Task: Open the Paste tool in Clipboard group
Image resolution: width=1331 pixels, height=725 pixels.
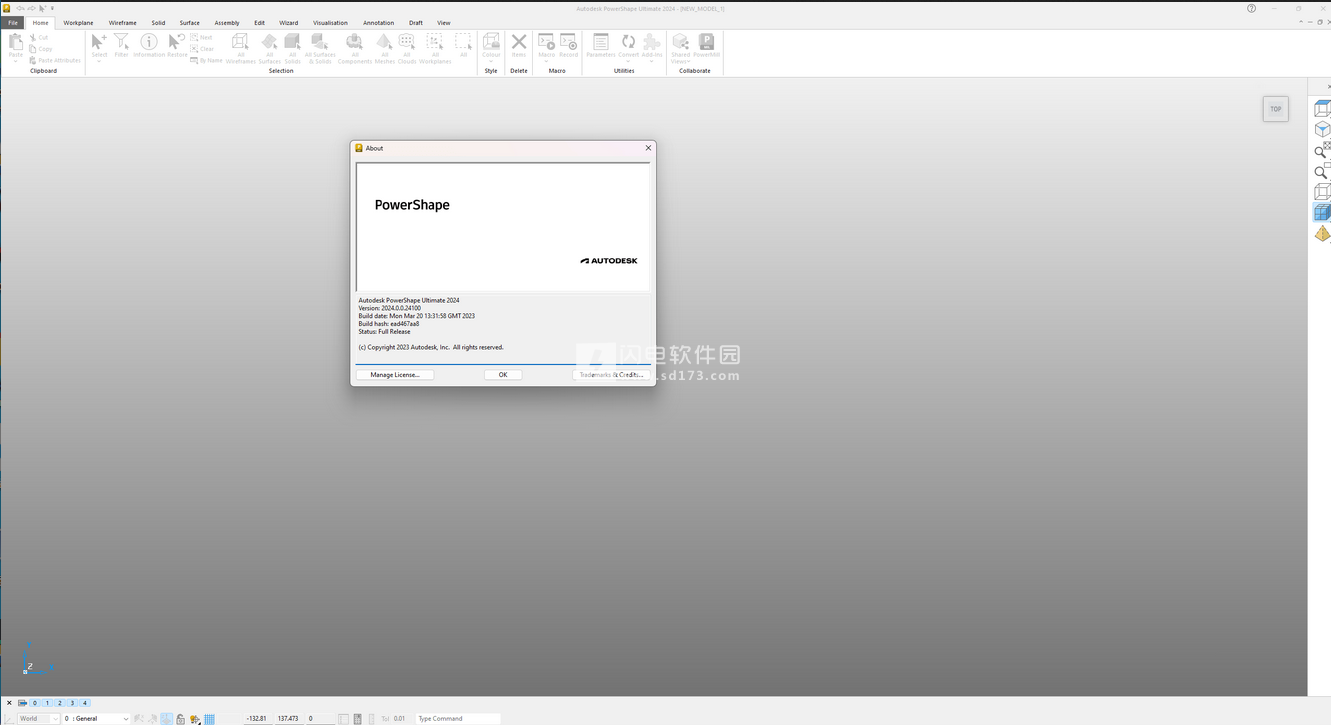Action: click(x=16, y=47)
